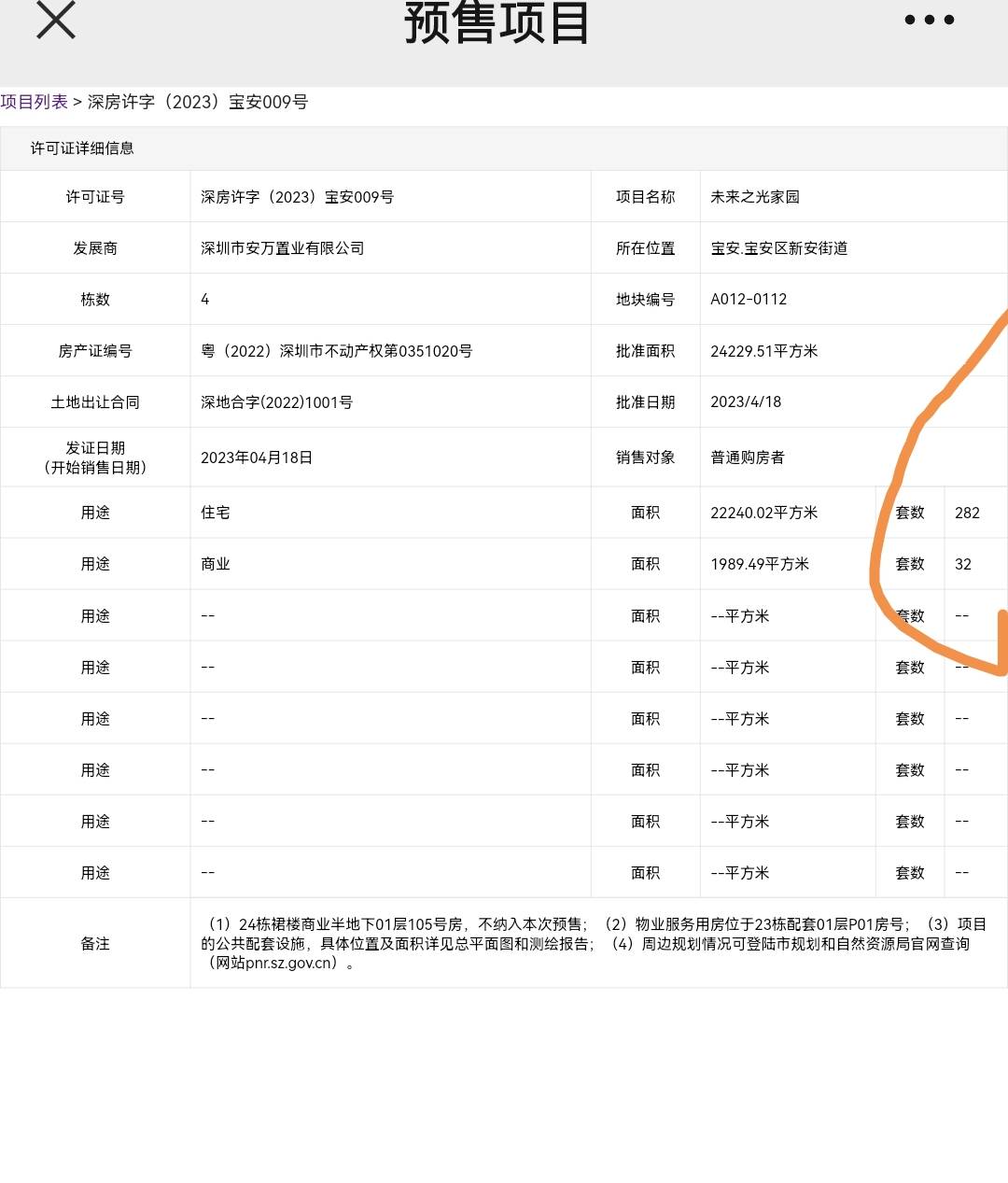Close the page with the X icon
Image resolution: width=1008 pixels, height=1183 pixels.
56,20
